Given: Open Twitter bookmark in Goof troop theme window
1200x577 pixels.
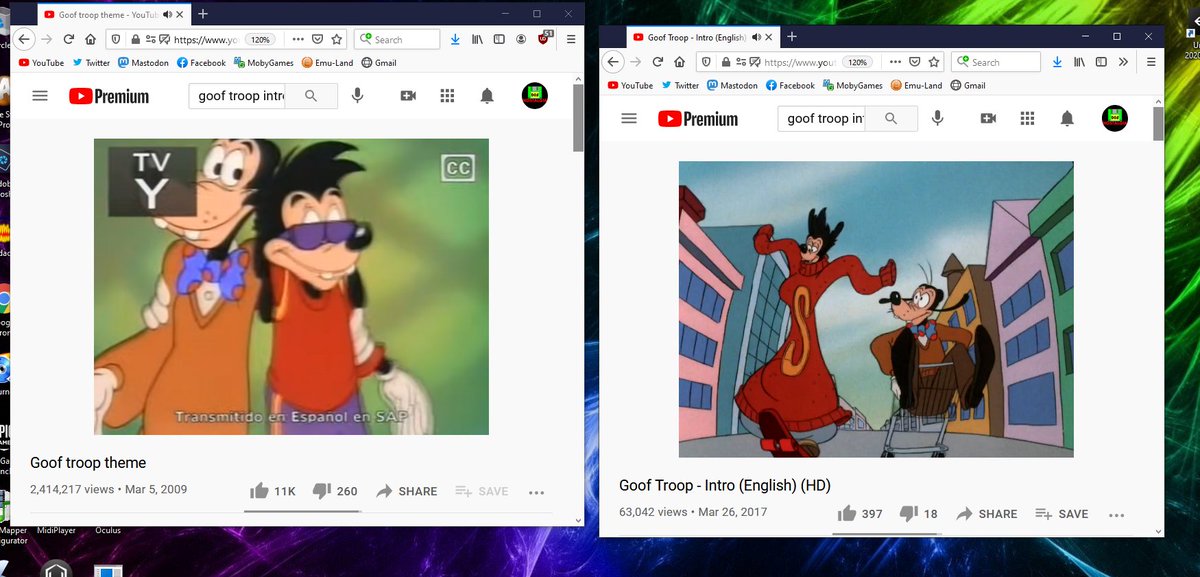Looking at the screenshot, I should click(x=91, y=62).
